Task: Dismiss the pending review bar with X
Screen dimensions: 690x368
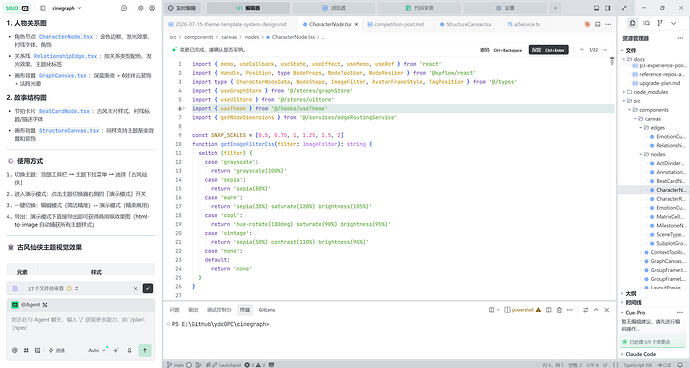Action: tap(135, 289)
